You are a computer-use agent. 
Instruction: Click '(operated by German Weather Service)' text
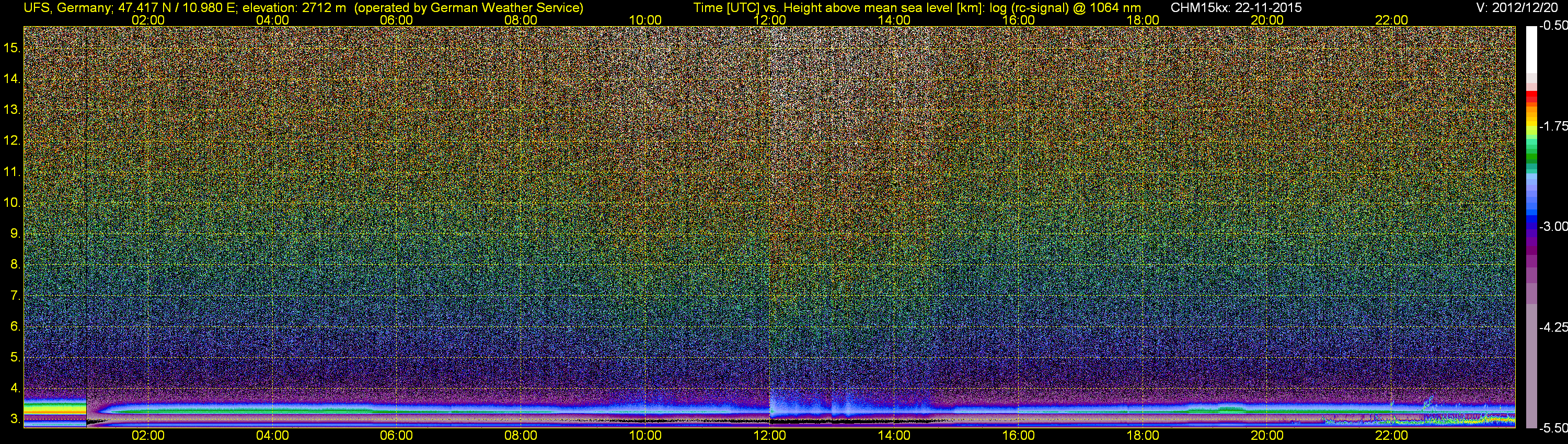click(468, 8)
